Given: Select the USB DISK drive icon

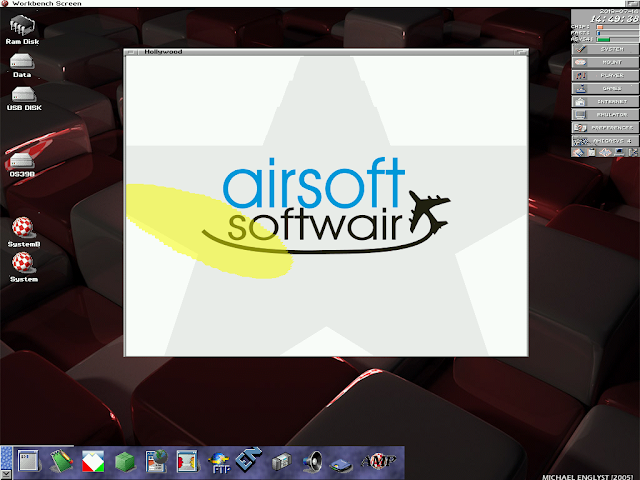Looking at the screenshot, I should click(24, 99).
